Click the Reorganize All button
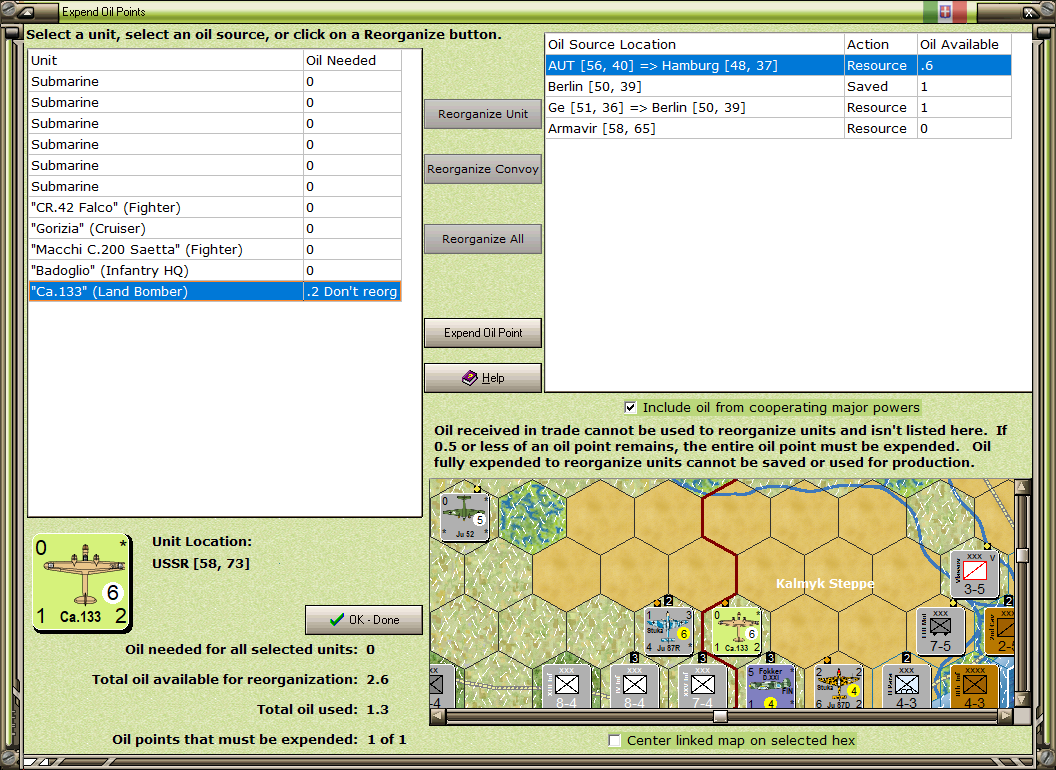Screen dimensions: 1056x770 tap(483, 239)
